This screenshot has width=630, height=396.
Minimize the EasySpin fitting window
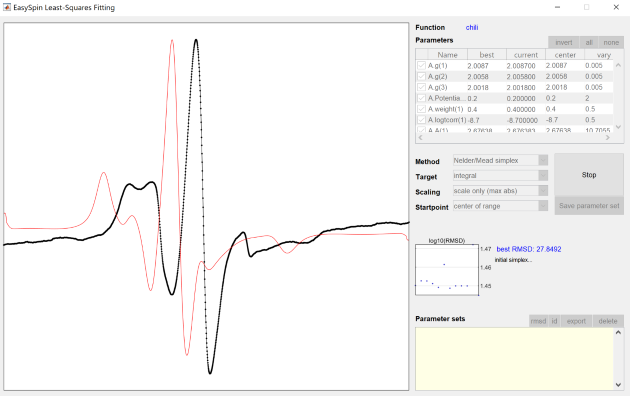click(557, 7)
